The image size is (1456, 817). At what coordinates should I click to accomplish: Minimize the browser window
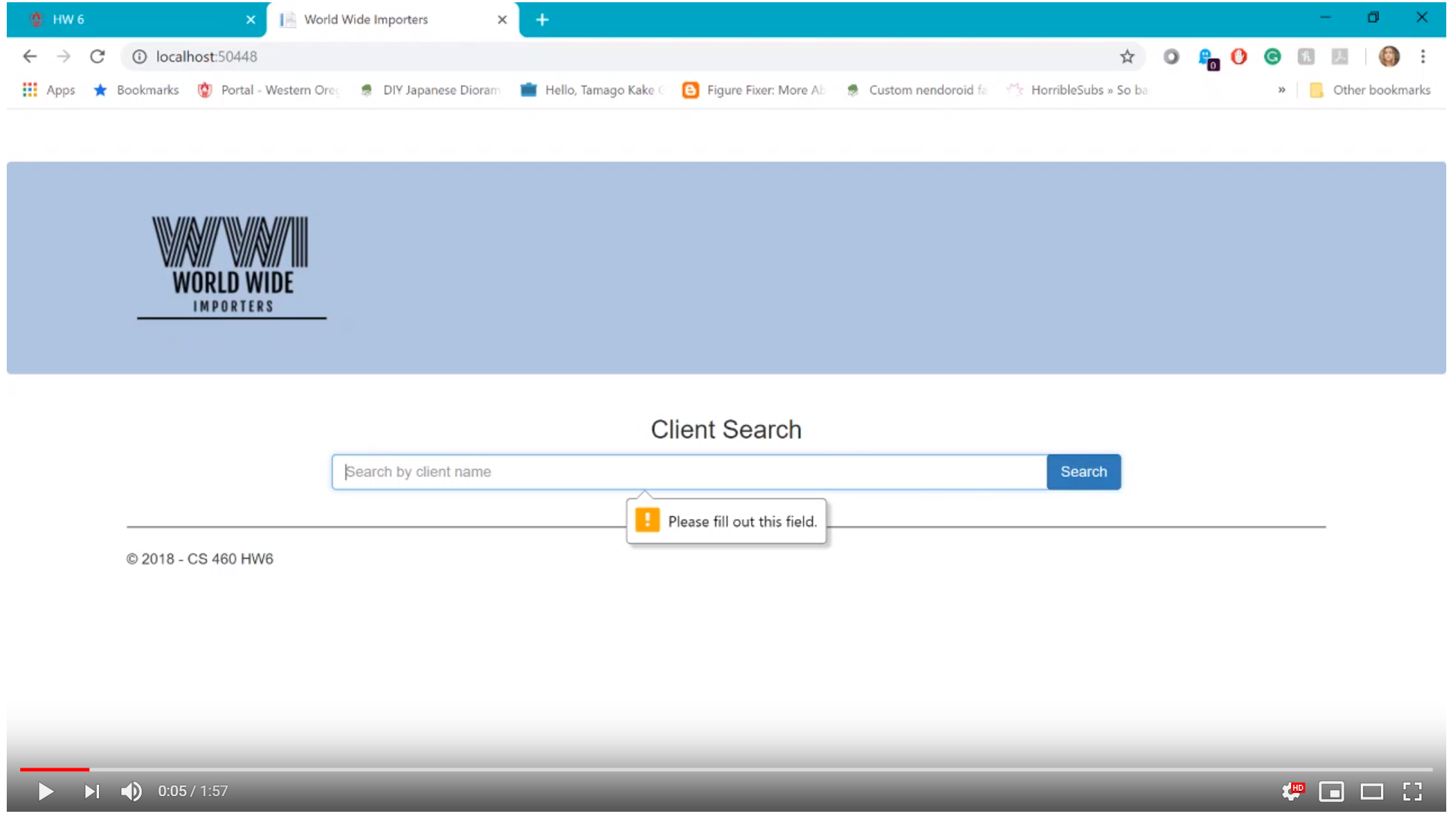coord(1325,17)
